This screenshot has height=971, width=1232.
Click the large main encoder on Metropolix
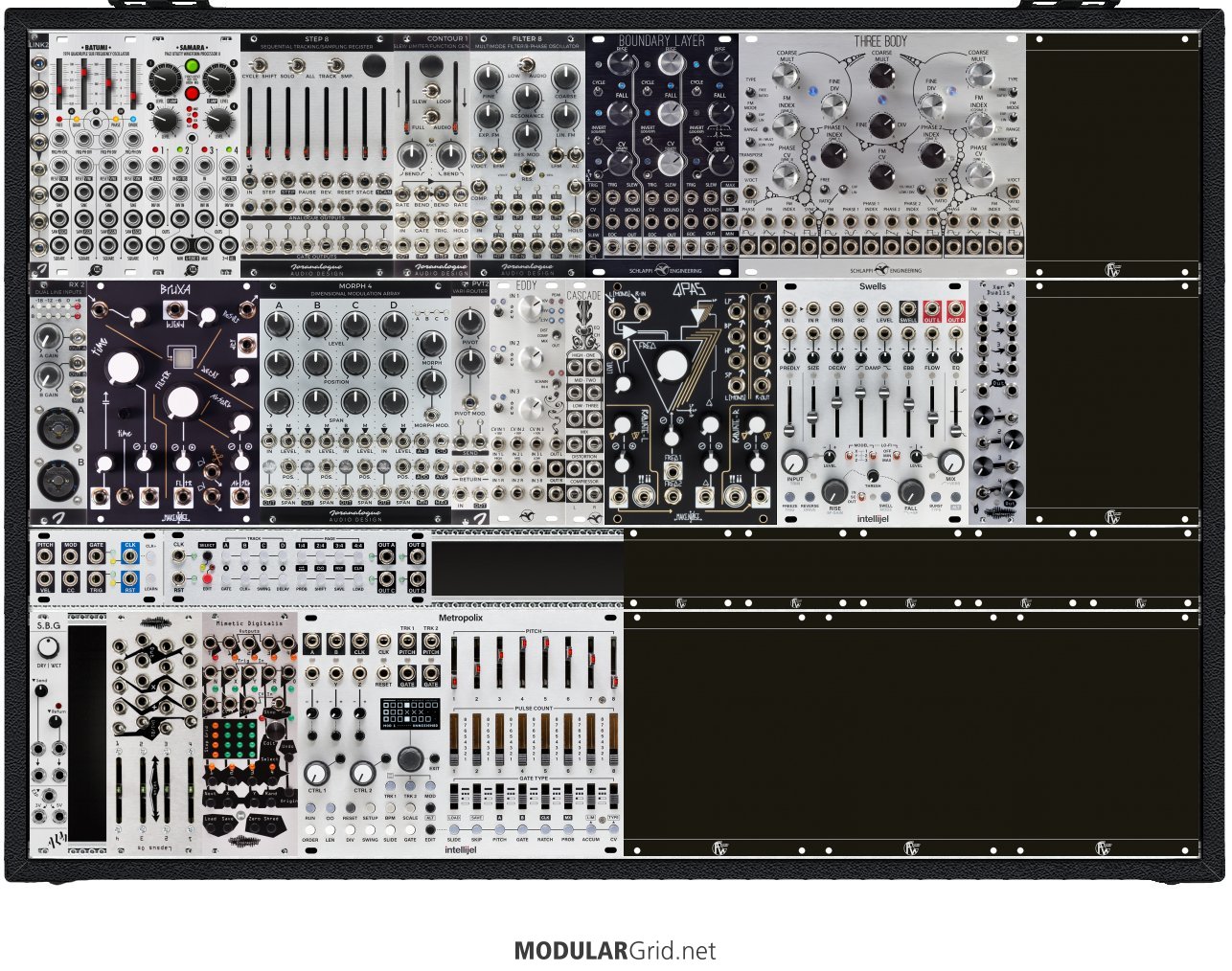[x=411, y=760]
